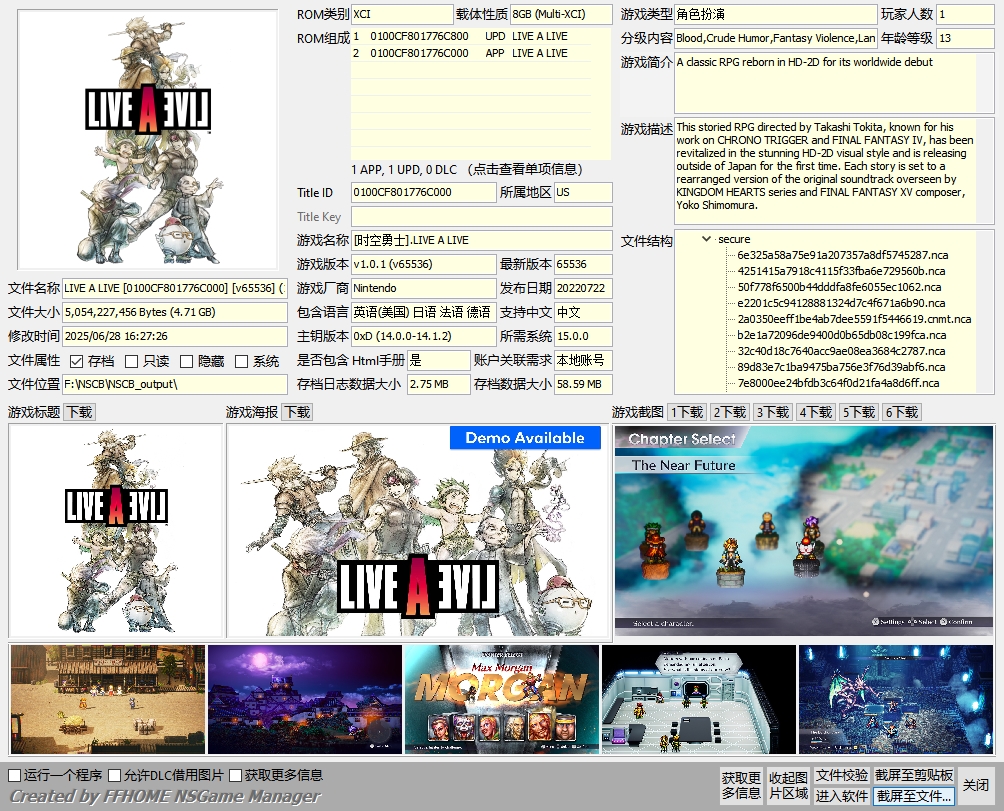Click the 获取更多信息 button at bottom right
This screenshot has height=811, width=1004.
pos(741,785)
